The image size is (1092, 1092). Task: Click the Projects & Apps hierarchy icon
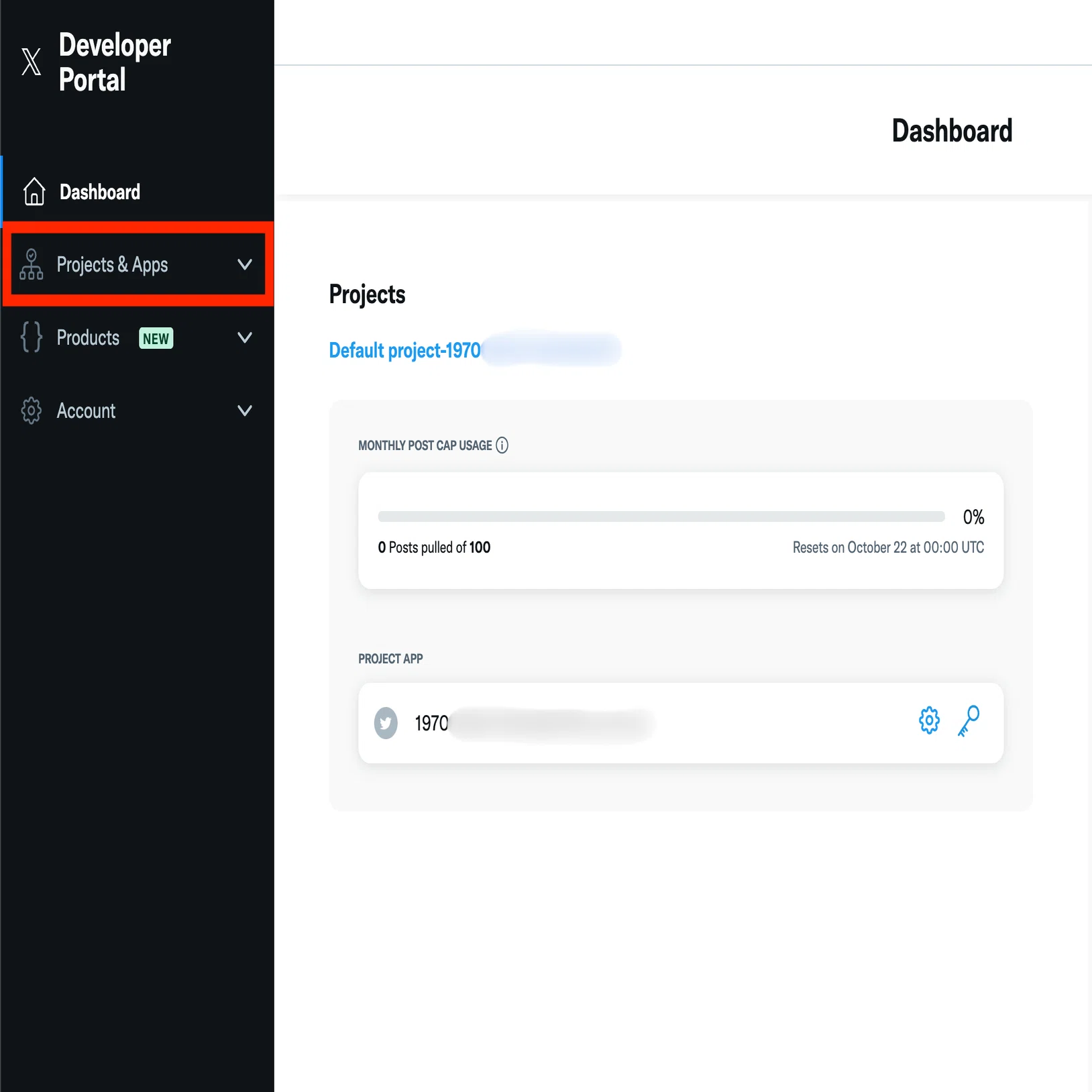click(32, 264)
